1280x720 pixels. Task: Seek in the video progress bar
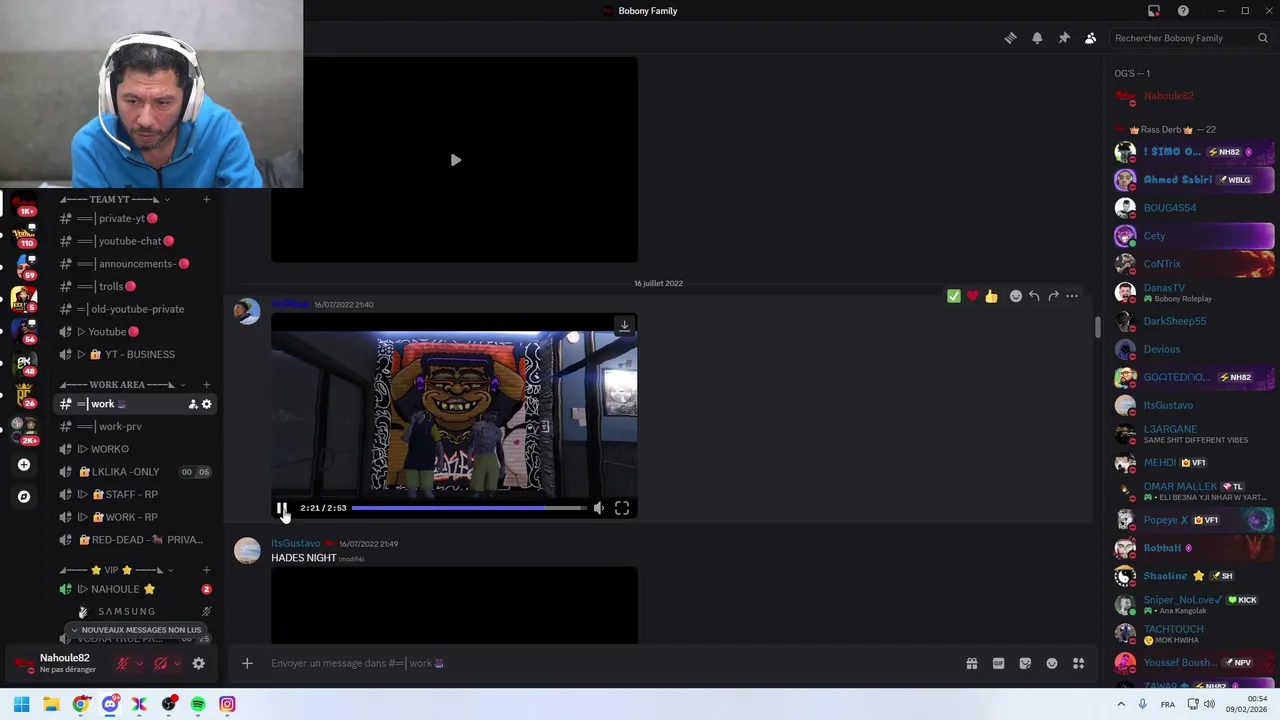coord(468,508)
